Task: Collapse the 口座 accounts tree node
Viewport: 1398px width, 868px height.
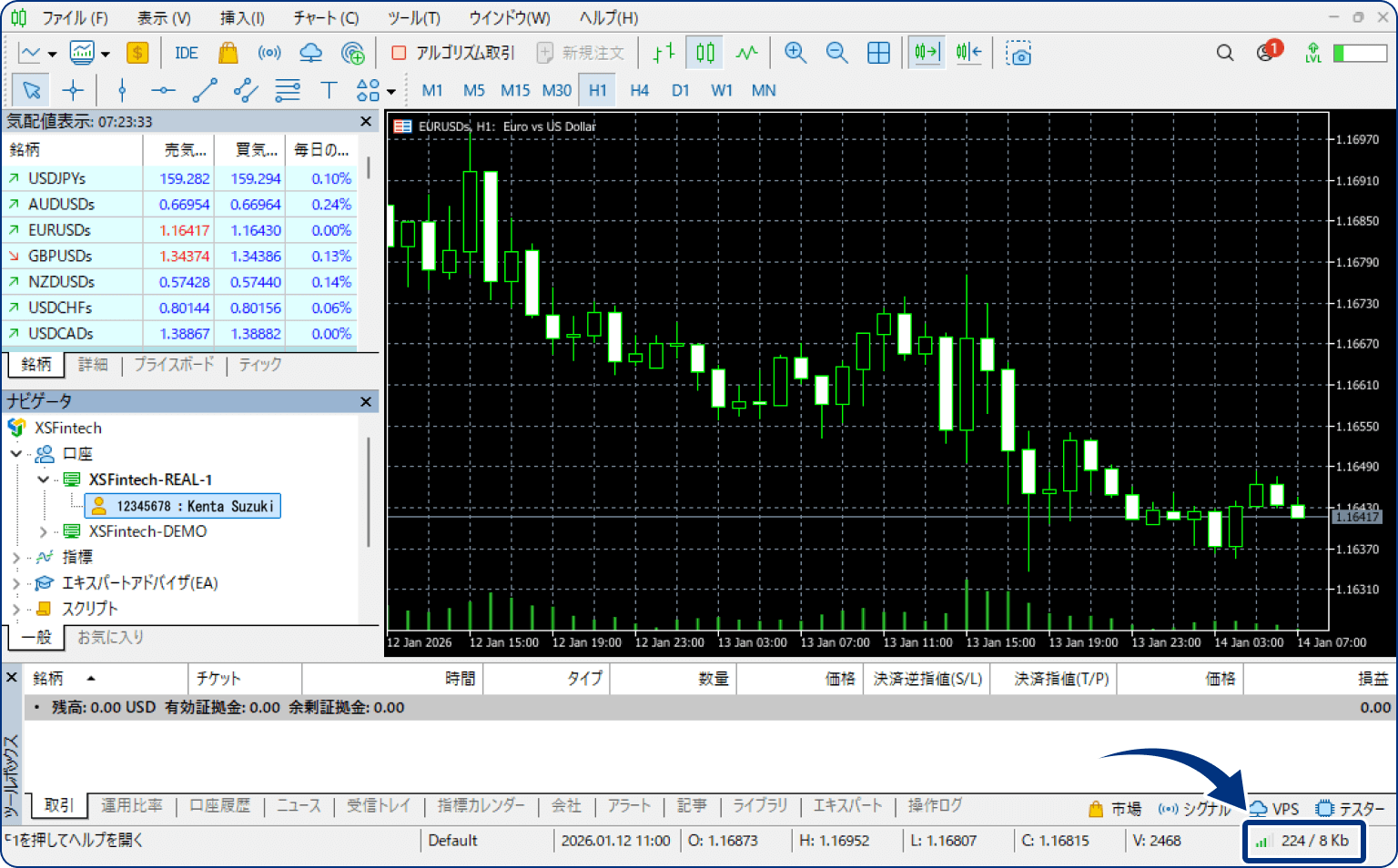Action: pyautogui.click(x=16, y=453)
